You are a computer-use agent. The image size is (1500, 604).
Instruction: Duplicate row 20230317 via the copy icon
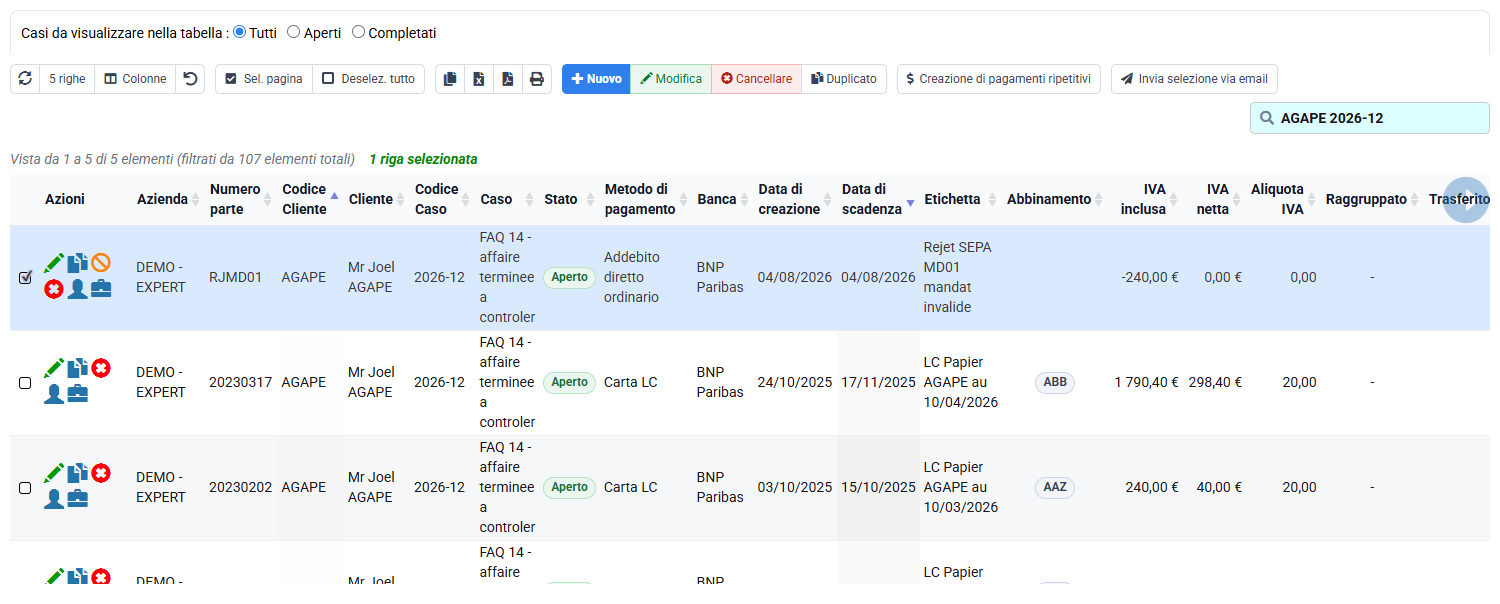click(78, 368)
